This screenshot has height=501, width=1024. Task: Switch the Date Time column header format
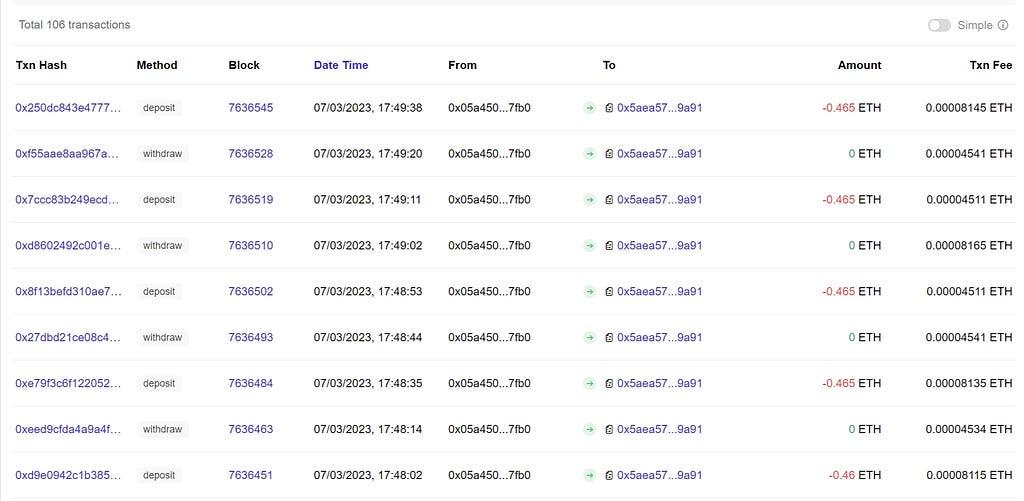pyautogui.click(x=341, y=65)
